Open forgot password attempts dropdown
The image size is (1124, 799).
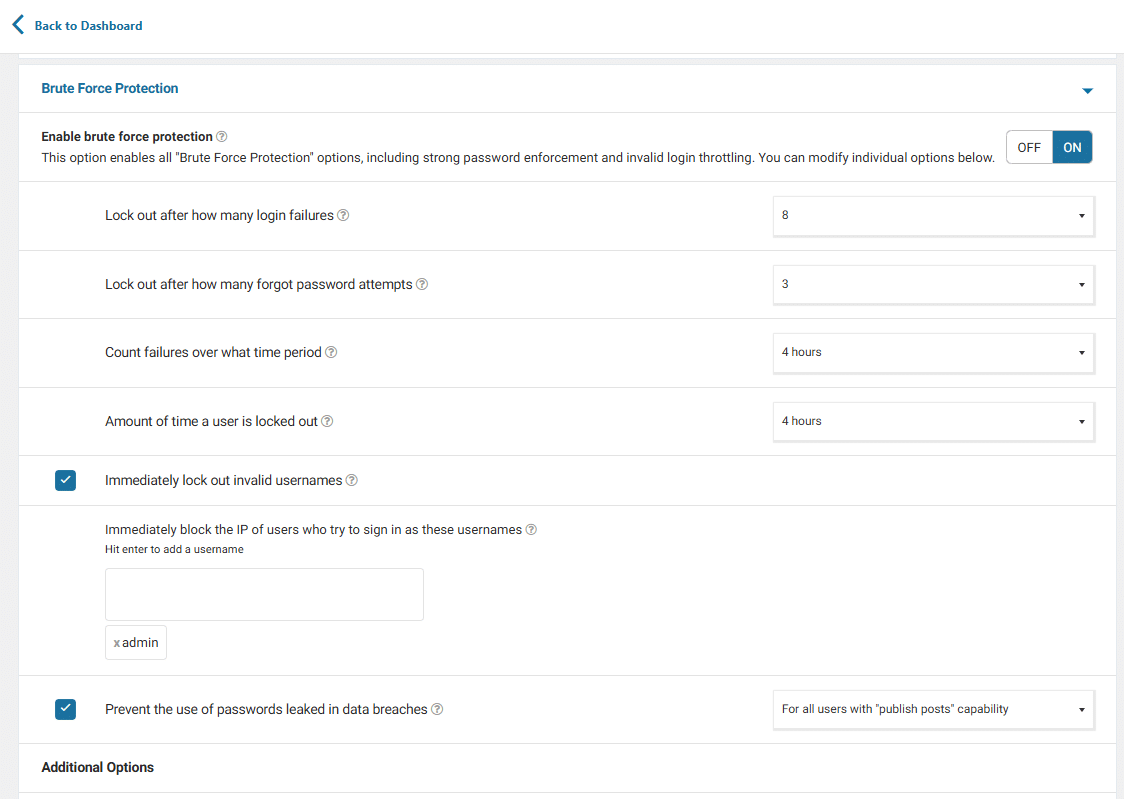click(x=933, y=285)
